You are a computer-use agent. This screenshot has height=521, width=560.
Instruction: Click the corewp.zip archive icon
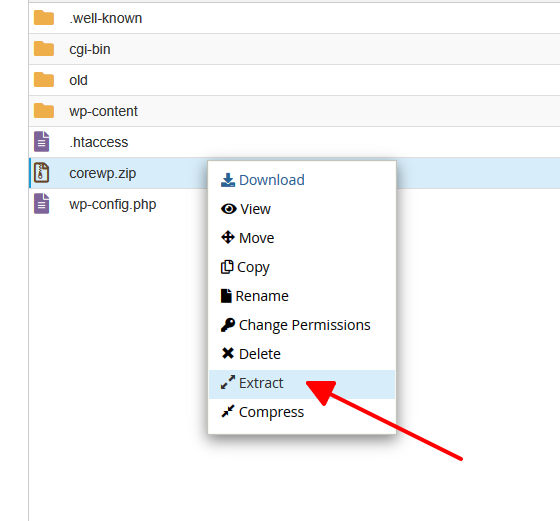coord(41,172)
